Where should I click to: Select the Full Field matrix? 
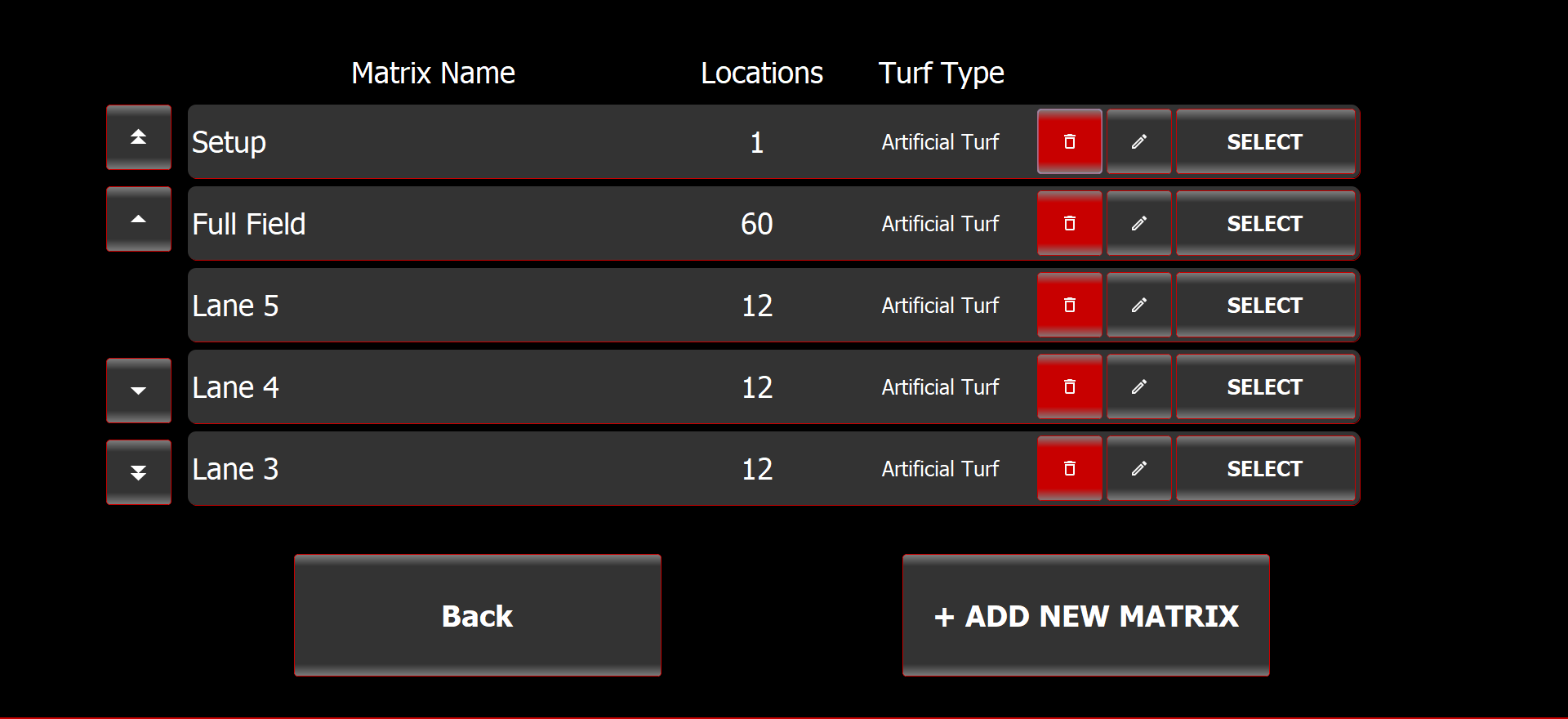pos(1264,223)
